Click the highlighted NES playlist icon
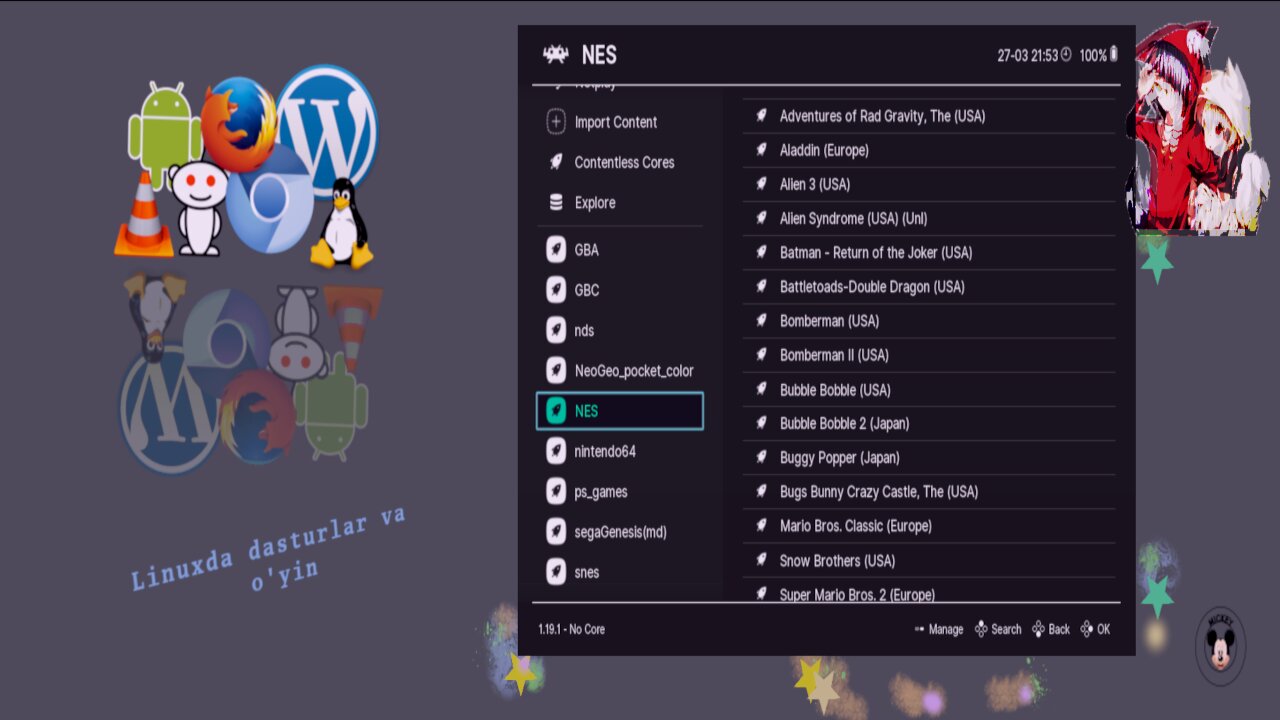 [556, 411]
